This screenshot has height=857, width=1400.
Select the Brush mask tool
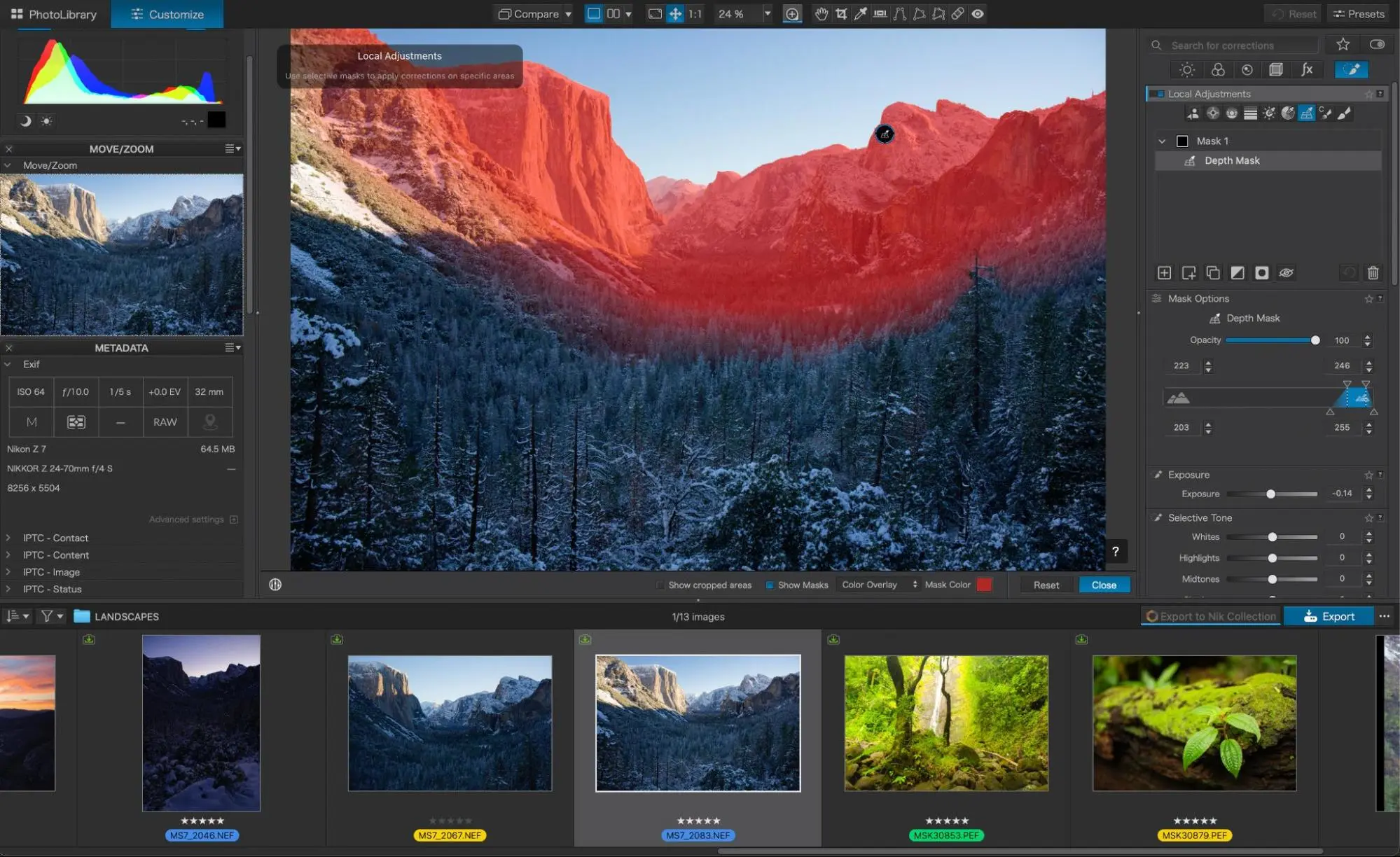coord(1345,113)
